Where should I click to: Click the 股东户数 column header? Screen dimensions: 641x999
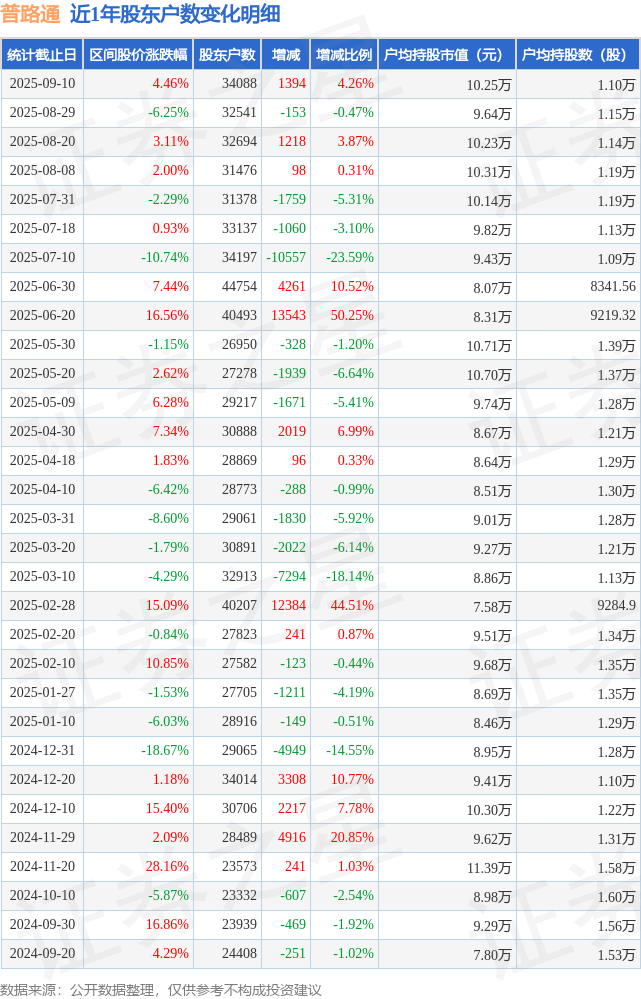point(227,55)
